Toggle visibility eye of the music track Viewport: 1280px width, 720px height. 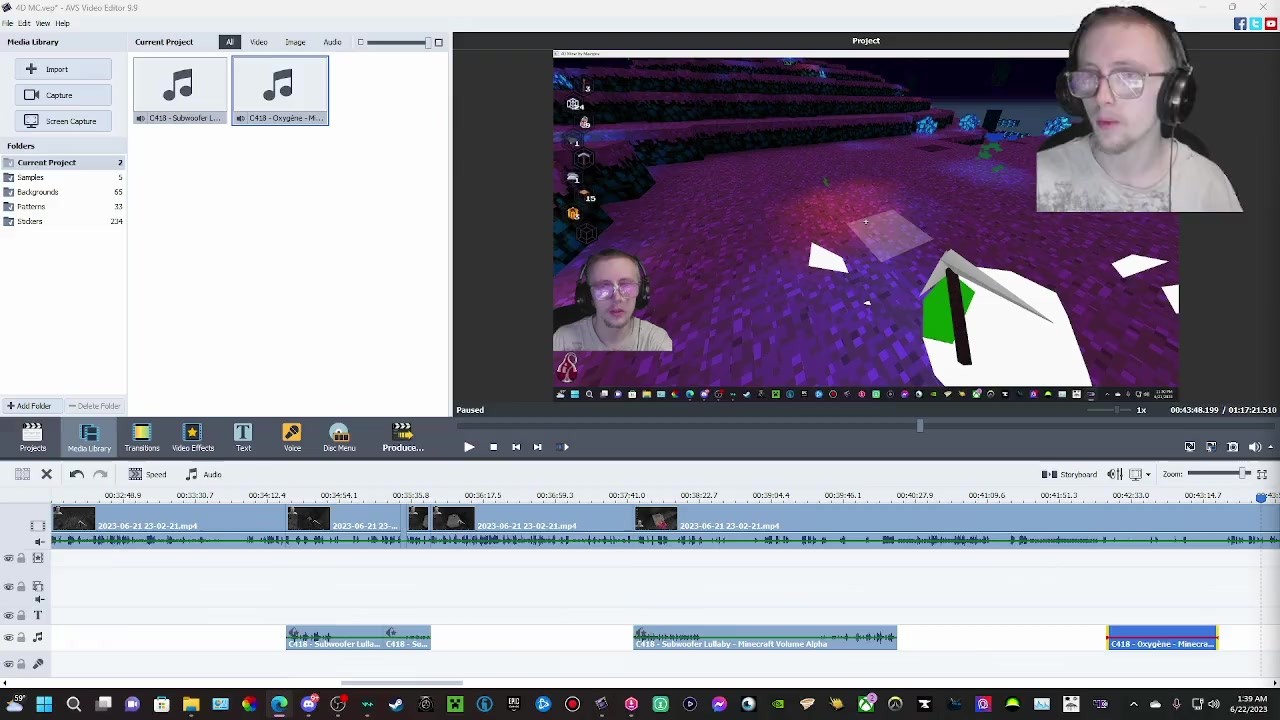click(9, 638)
